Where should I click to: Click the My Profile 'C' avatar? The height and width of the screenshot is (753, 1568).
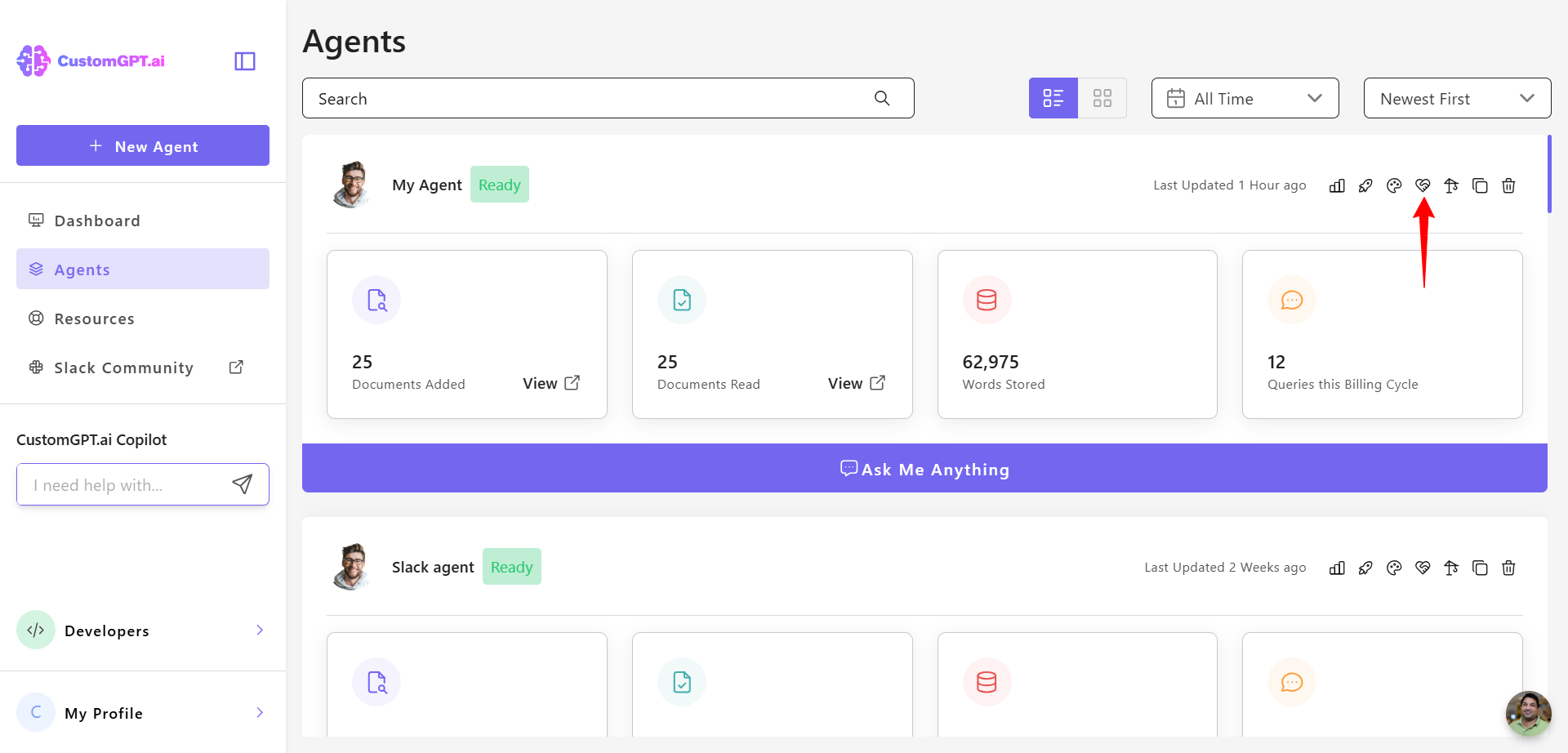point(36,712)
